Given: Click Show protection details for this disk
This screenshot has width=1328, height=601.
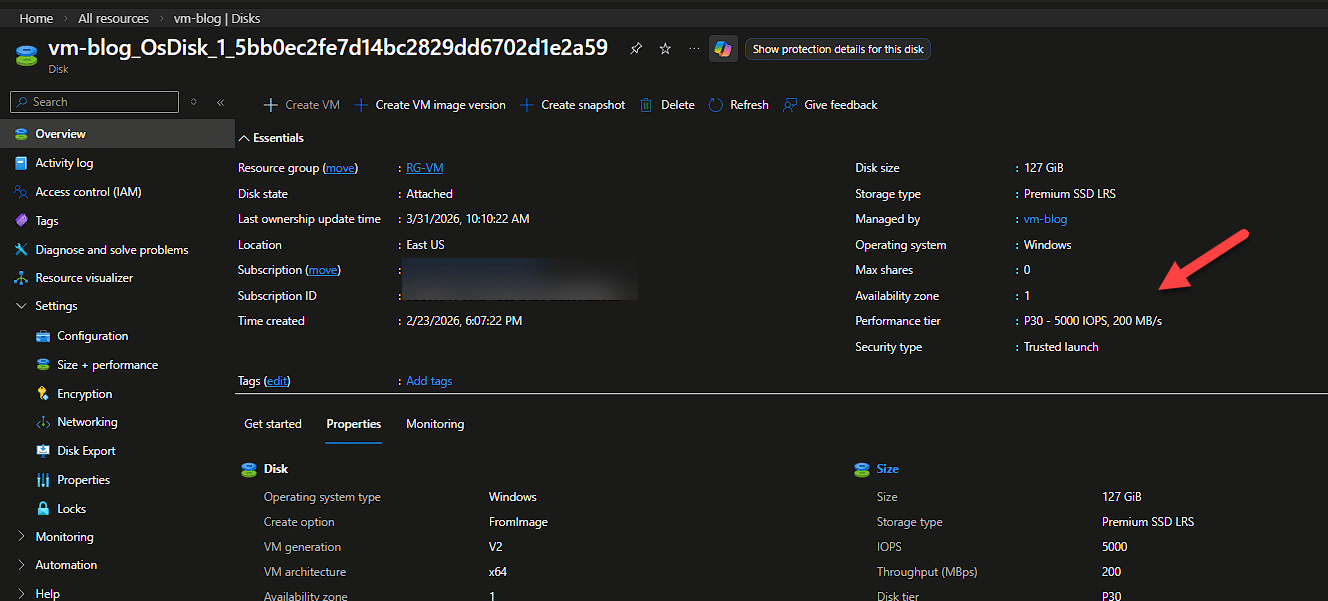Looking at the screenshot, I should [837, 49].
